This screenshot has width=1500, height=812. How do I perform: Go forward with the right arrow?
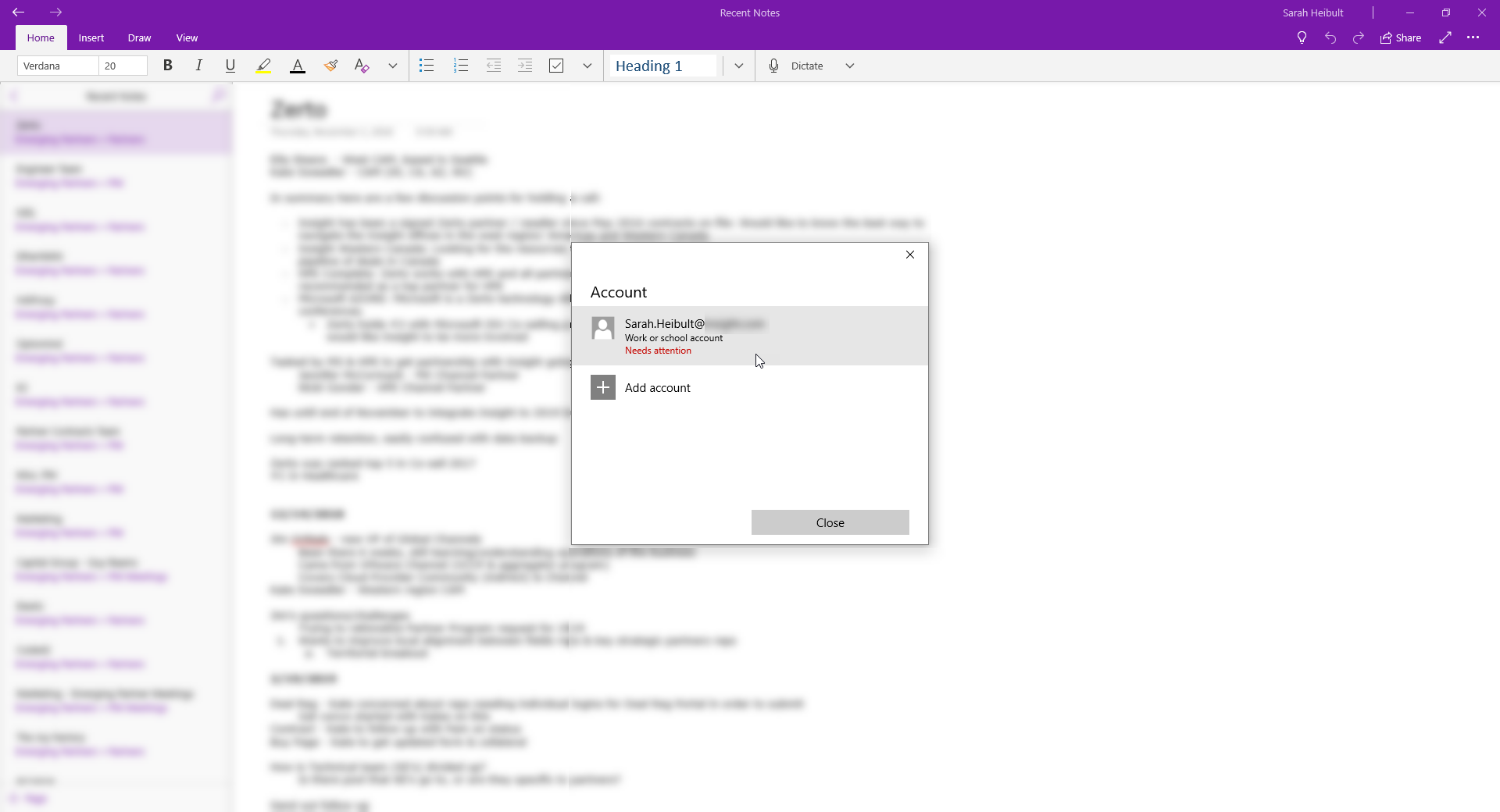coord(55,12)
